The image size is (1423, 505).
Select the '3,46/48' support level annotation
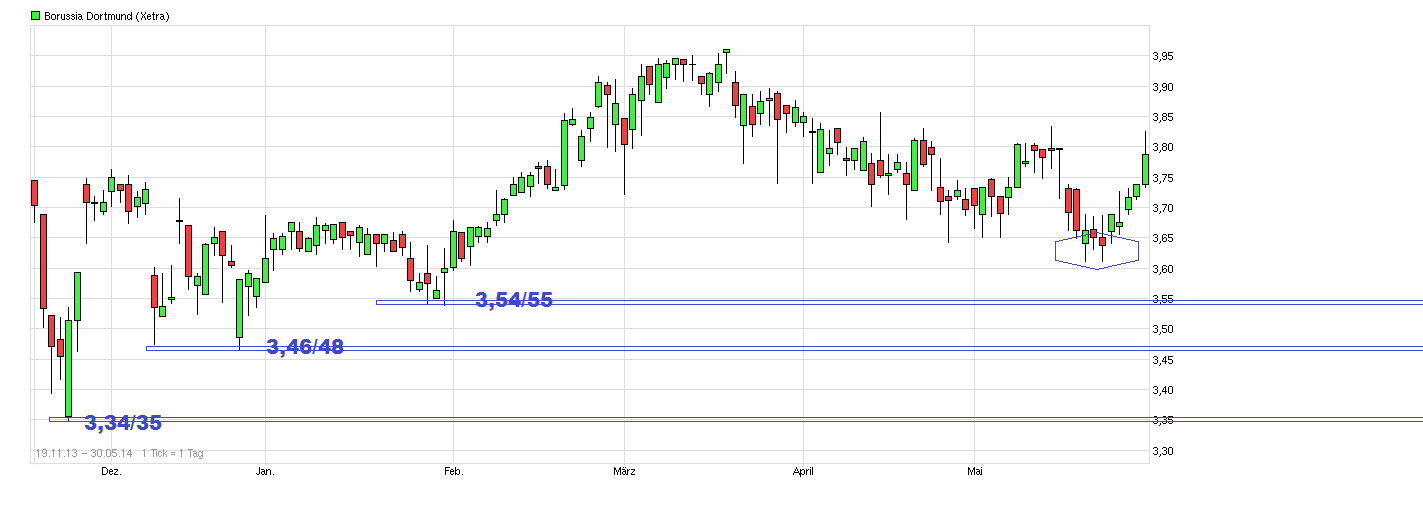point(304,347)
